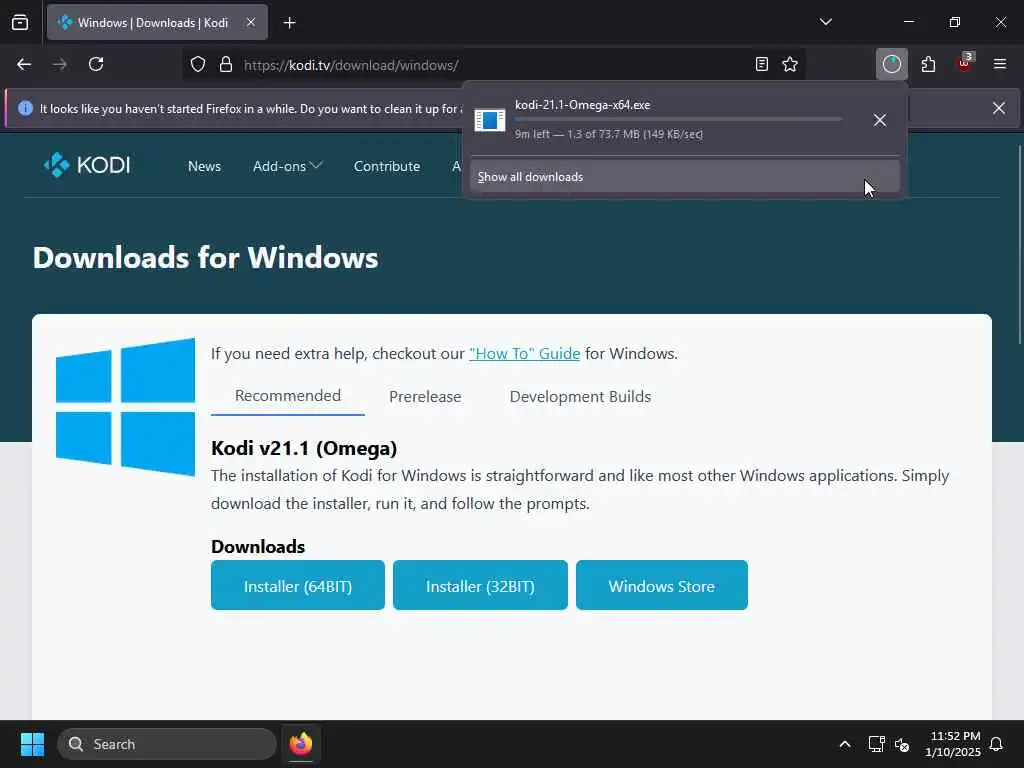Click the download progress bar
This screenshot has width=1024, height=768.
click(x=678, y=120)
